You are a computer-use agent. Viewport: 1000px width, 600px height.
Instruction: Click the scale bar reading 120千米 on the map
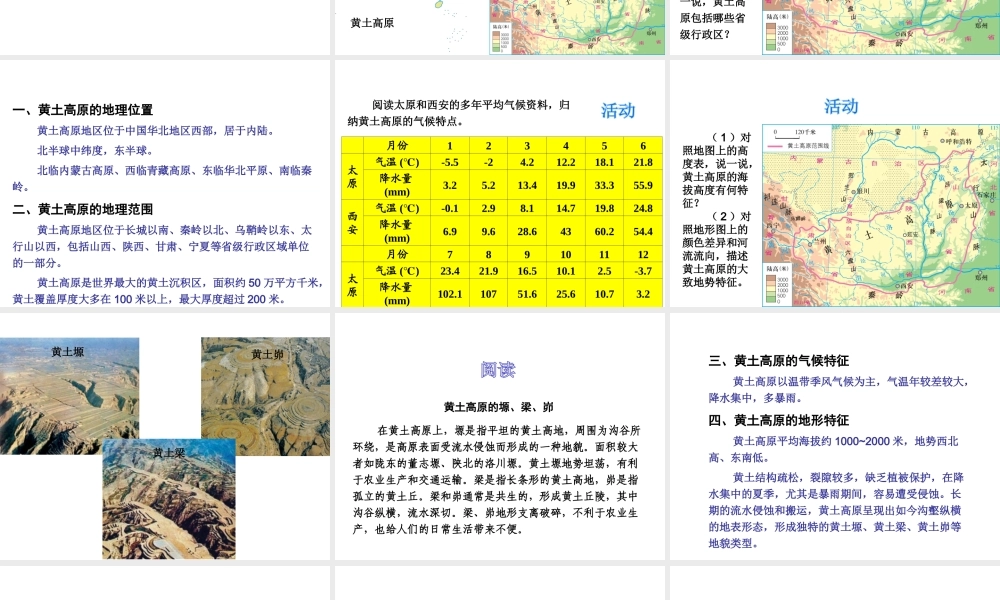(x=795, y=135)
